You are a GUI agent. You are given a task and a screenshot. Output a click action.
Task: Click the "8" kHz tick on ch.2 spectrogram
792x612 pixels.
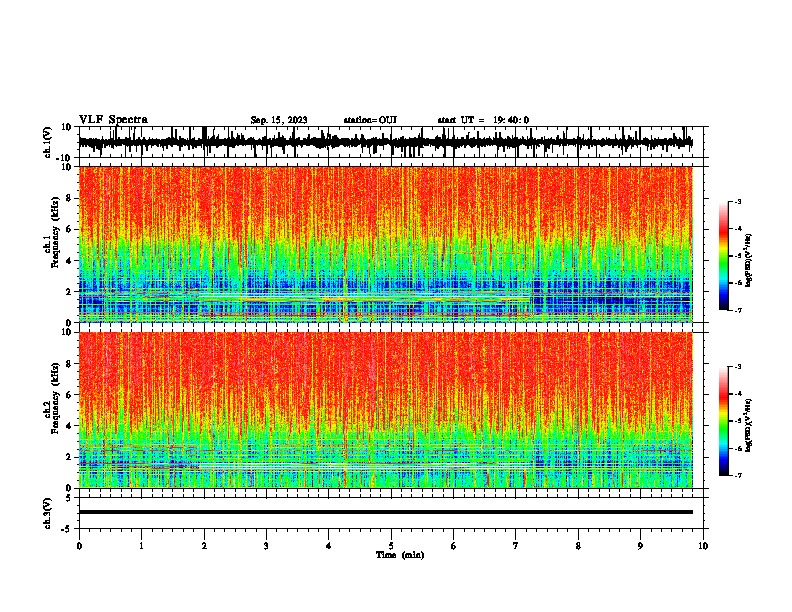70,364
